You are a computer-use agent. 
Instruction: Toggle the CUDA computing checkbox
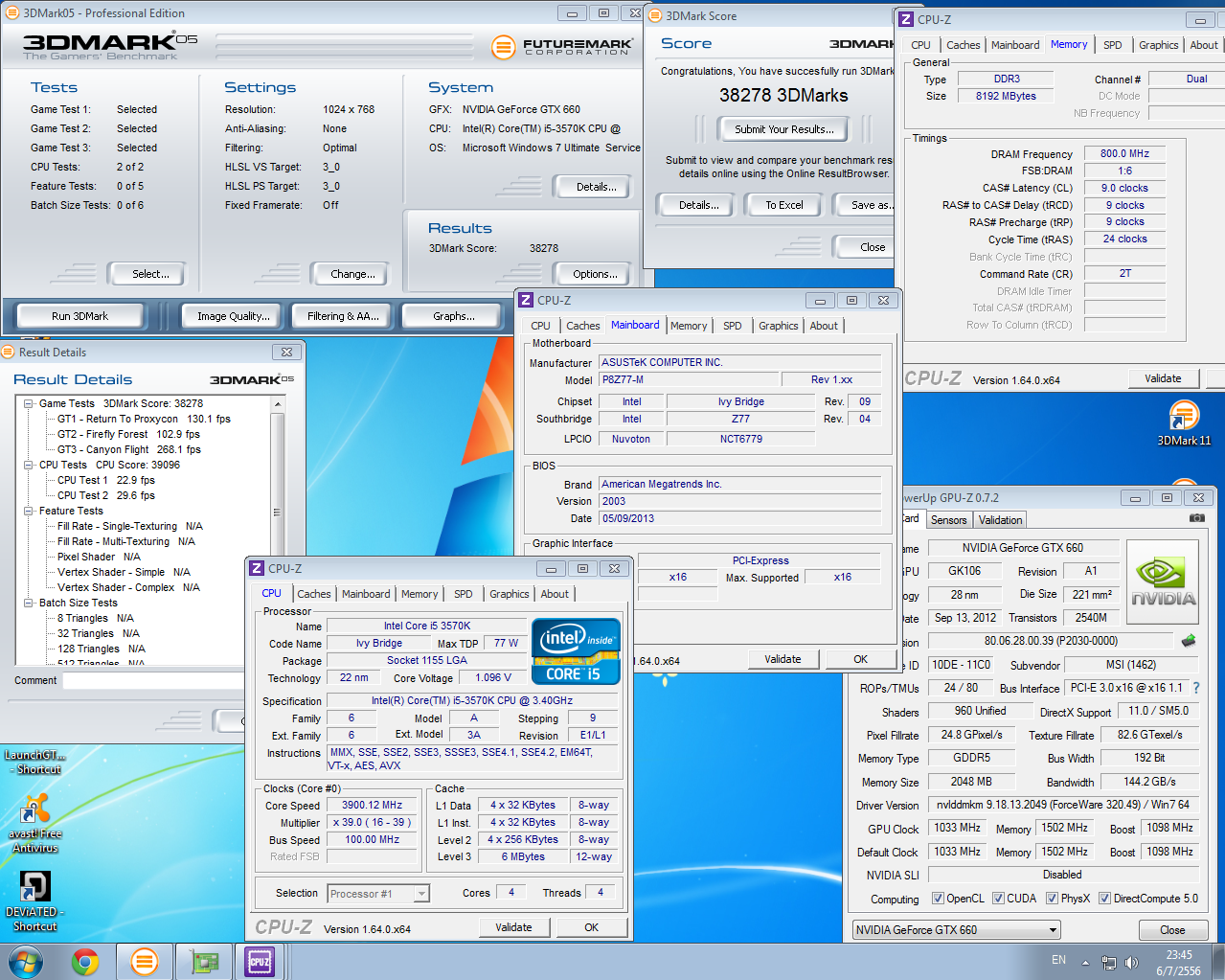coord(998,899)
